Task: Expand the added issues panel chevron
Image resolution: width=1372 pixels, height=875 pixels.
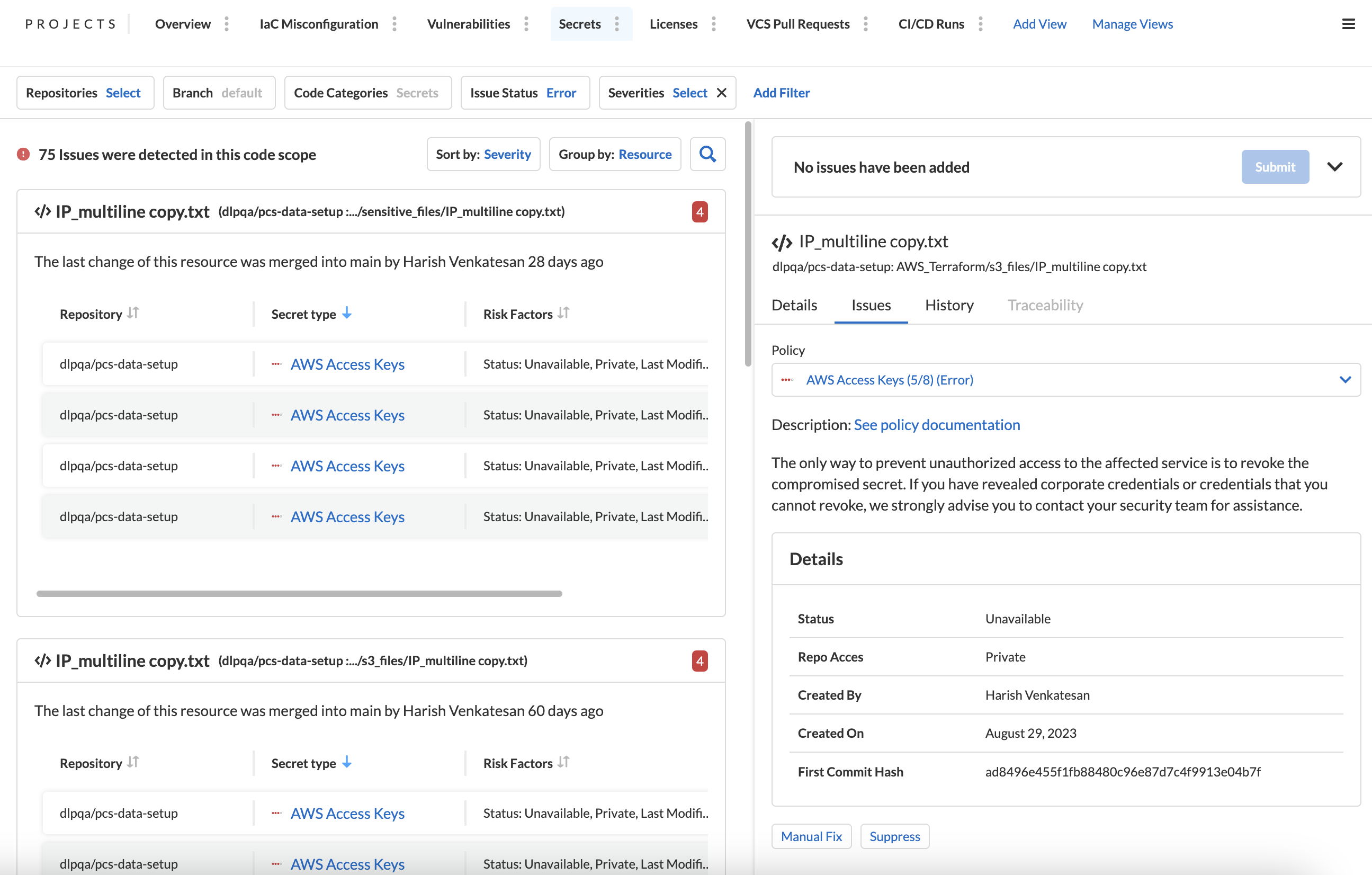Action: (x=1334, y=167)
